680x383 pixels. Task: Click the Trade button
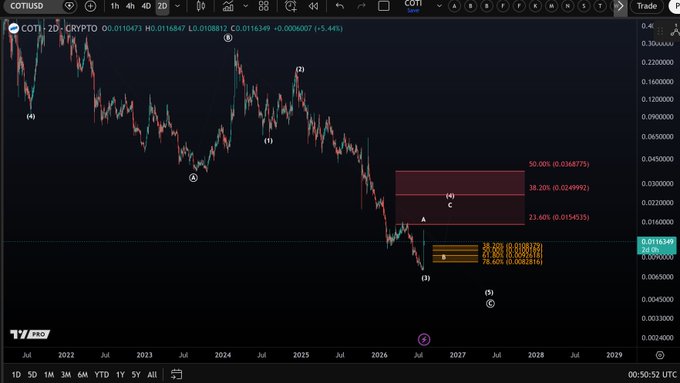[x=647, y=6]
